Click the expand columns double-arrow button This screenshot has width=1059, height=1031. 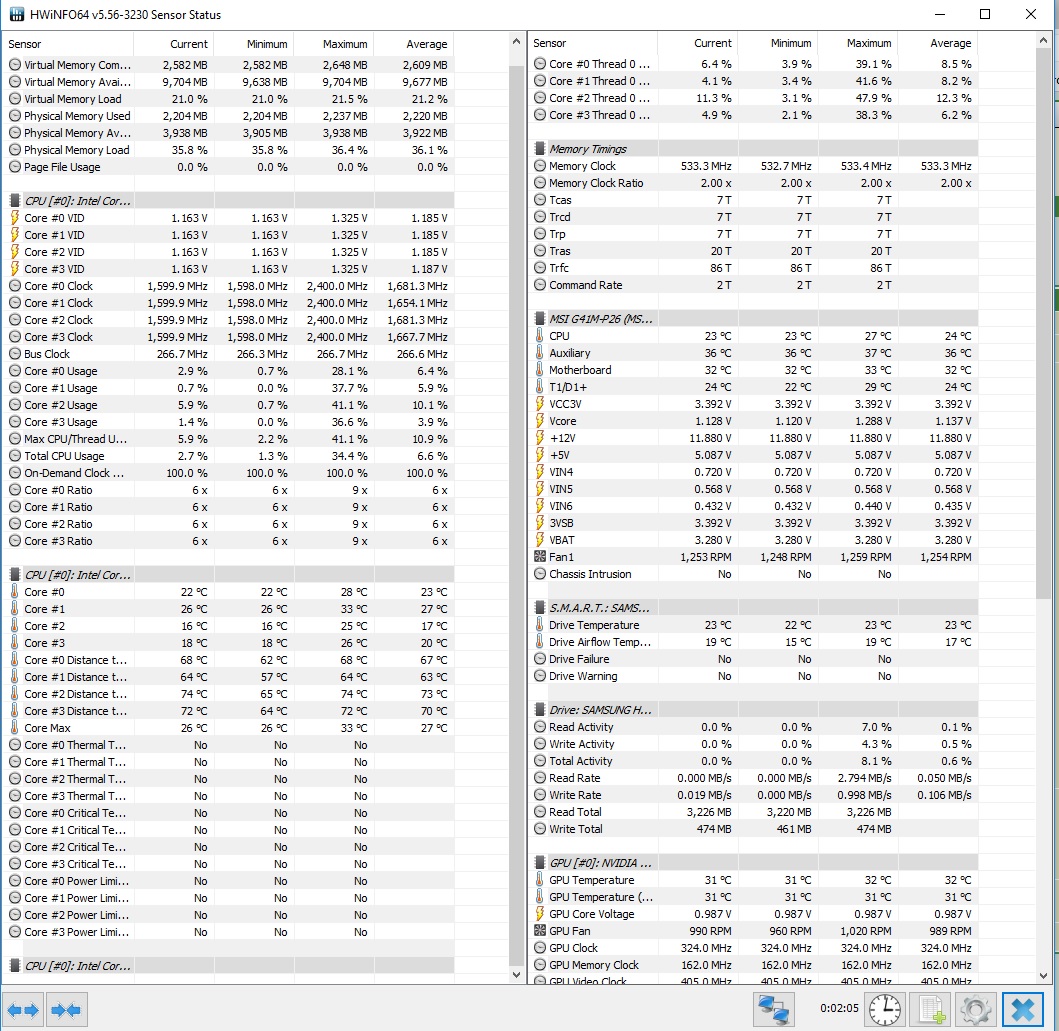tap(23, 1009)
